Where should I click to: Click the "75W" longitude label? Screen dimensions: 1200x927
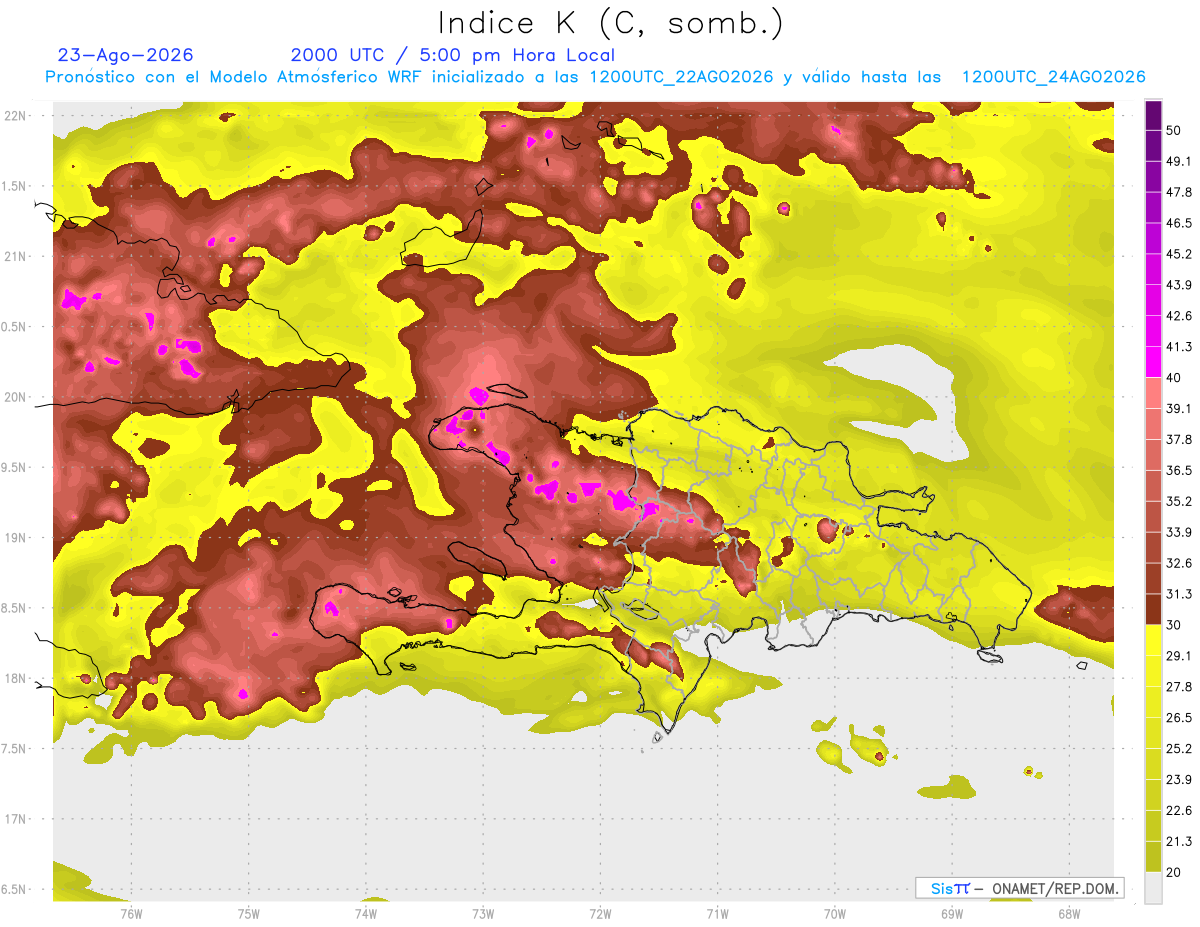(249, 913)
